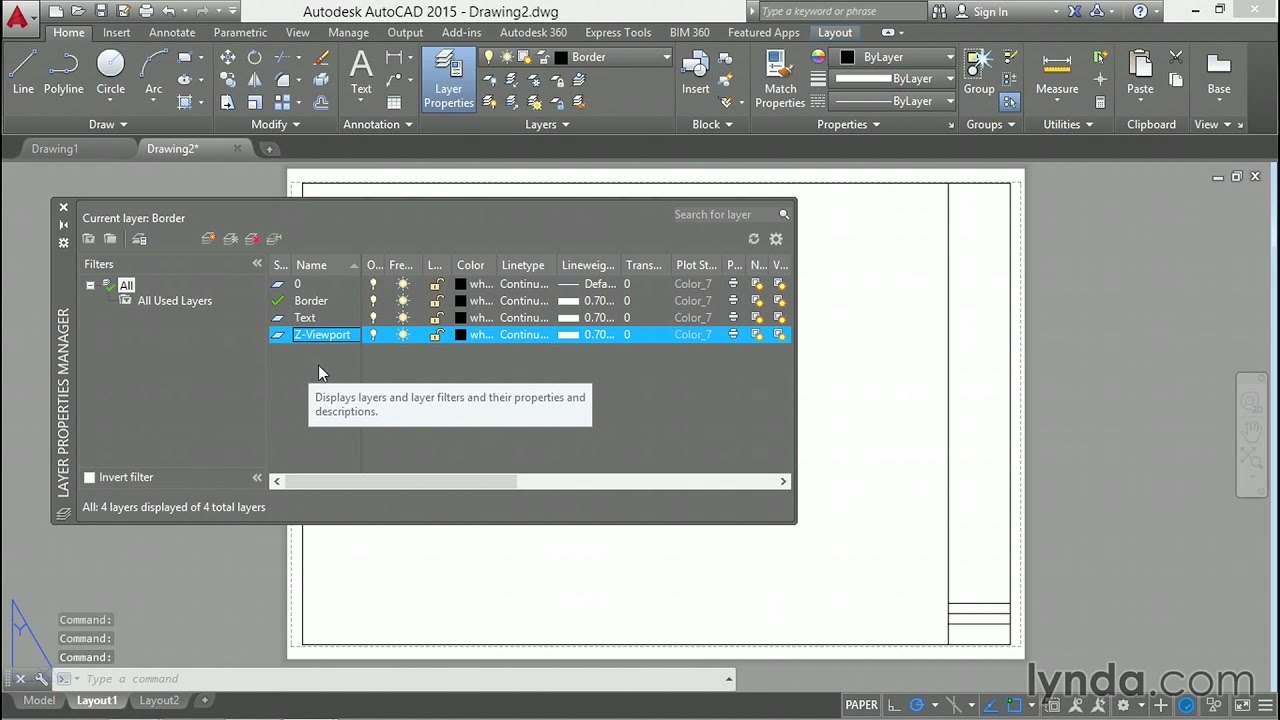
Task: Toggle freeze sun for Text layer
Action: pyautogui.click(x=402, y=318)
